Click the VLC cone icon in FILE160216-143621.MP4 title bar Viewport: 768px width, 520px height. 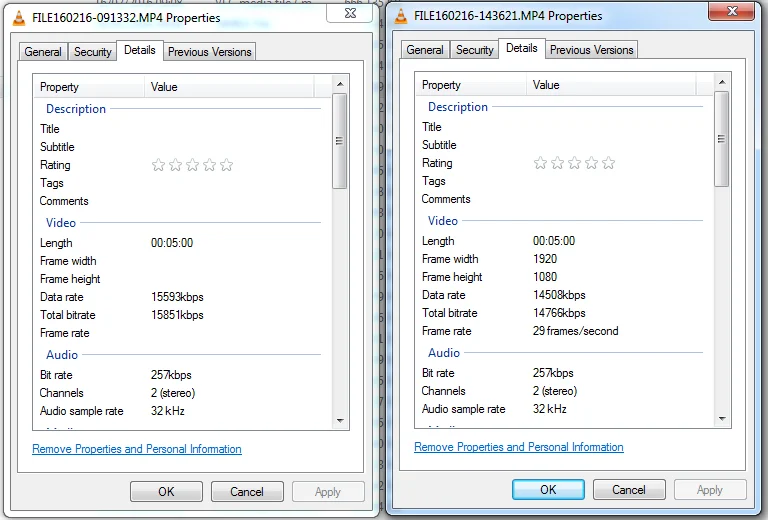401,16
